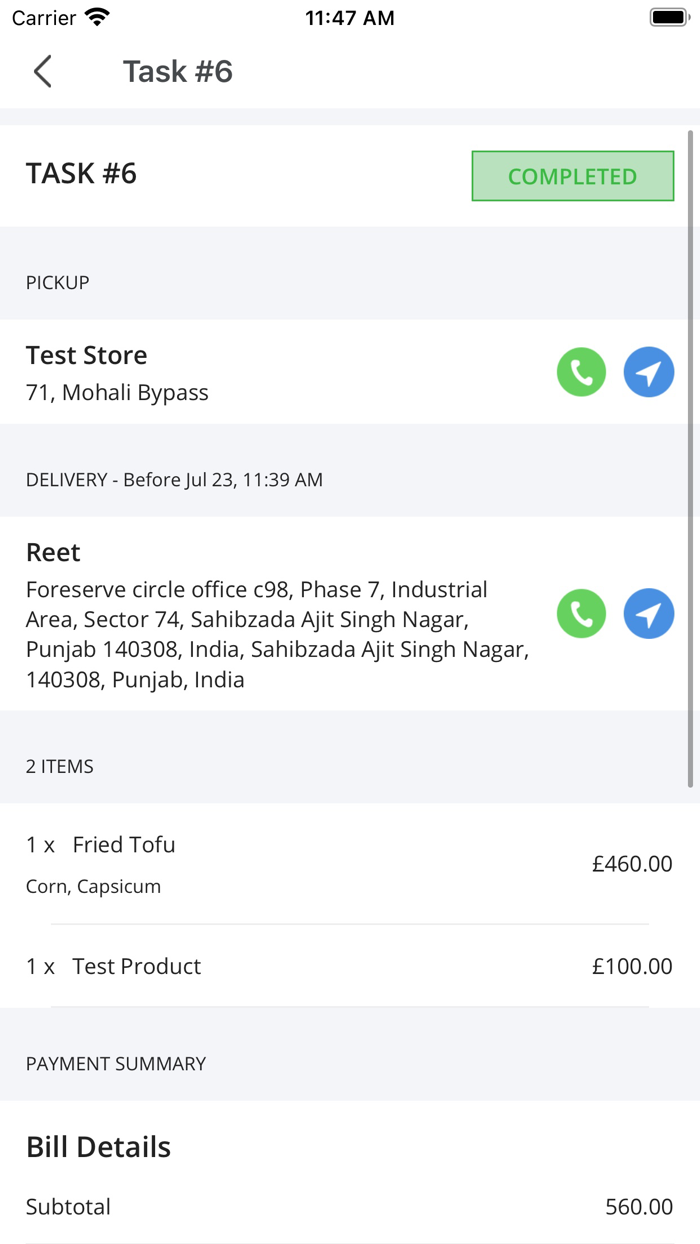Open navigation to Test Store pickup
This screenshot has width=700, height=1244.
(x=649, y=373)
